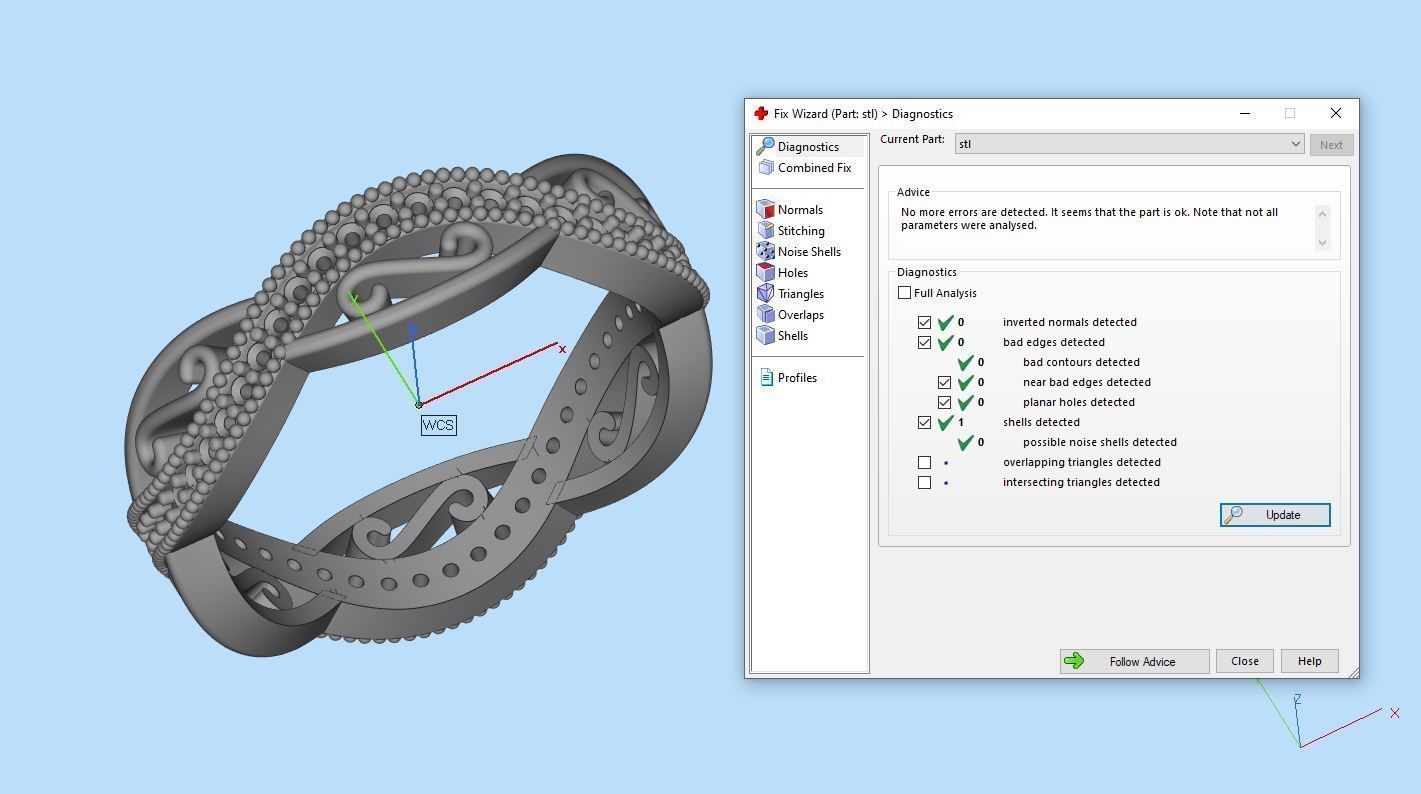Click the green check next to inverted normals
Screen dimensions: 1421x794
tap(945, 322)
